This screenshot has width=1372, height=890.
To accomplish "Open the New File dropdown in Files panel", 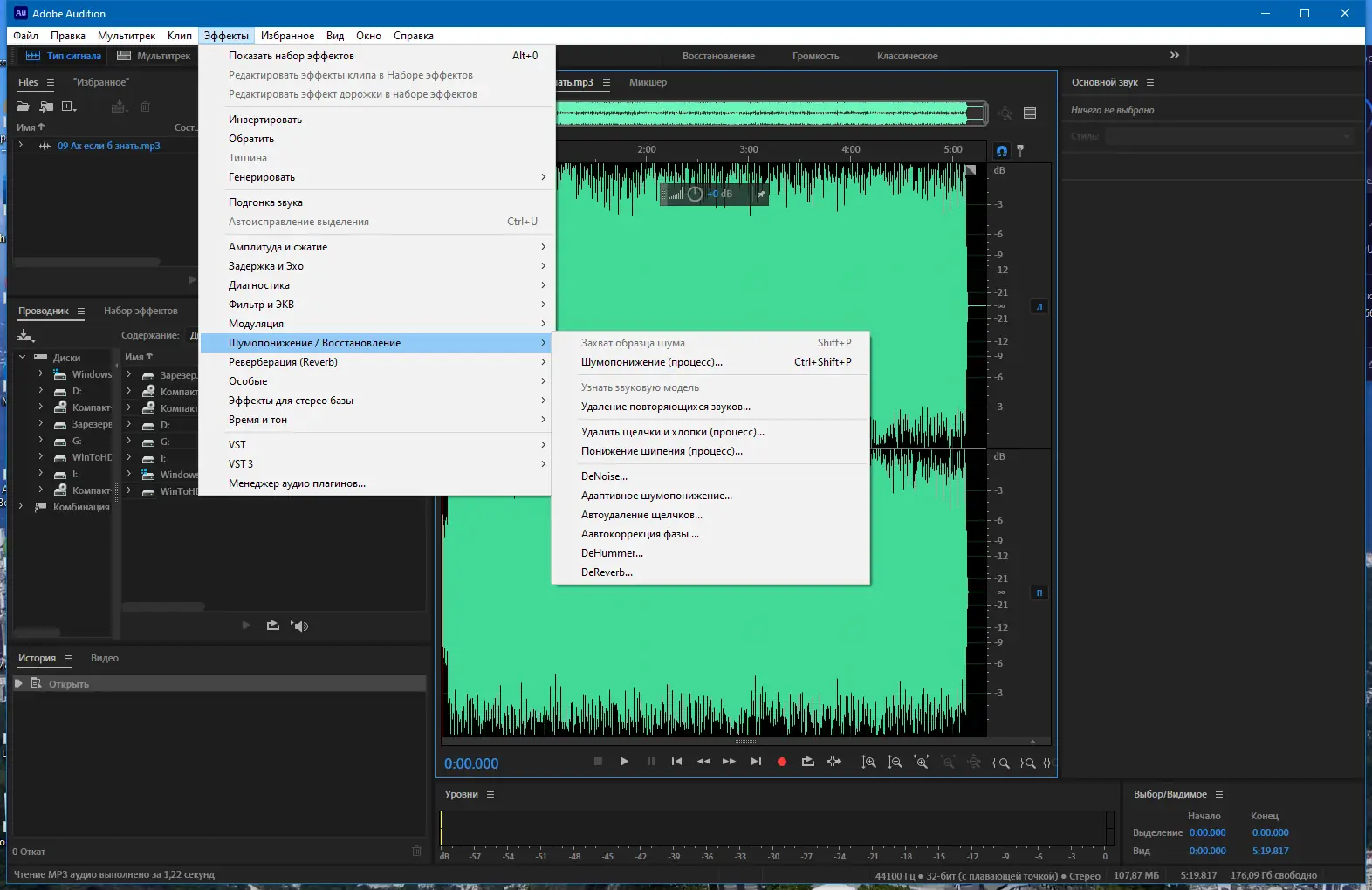I will tap(69, 106).
